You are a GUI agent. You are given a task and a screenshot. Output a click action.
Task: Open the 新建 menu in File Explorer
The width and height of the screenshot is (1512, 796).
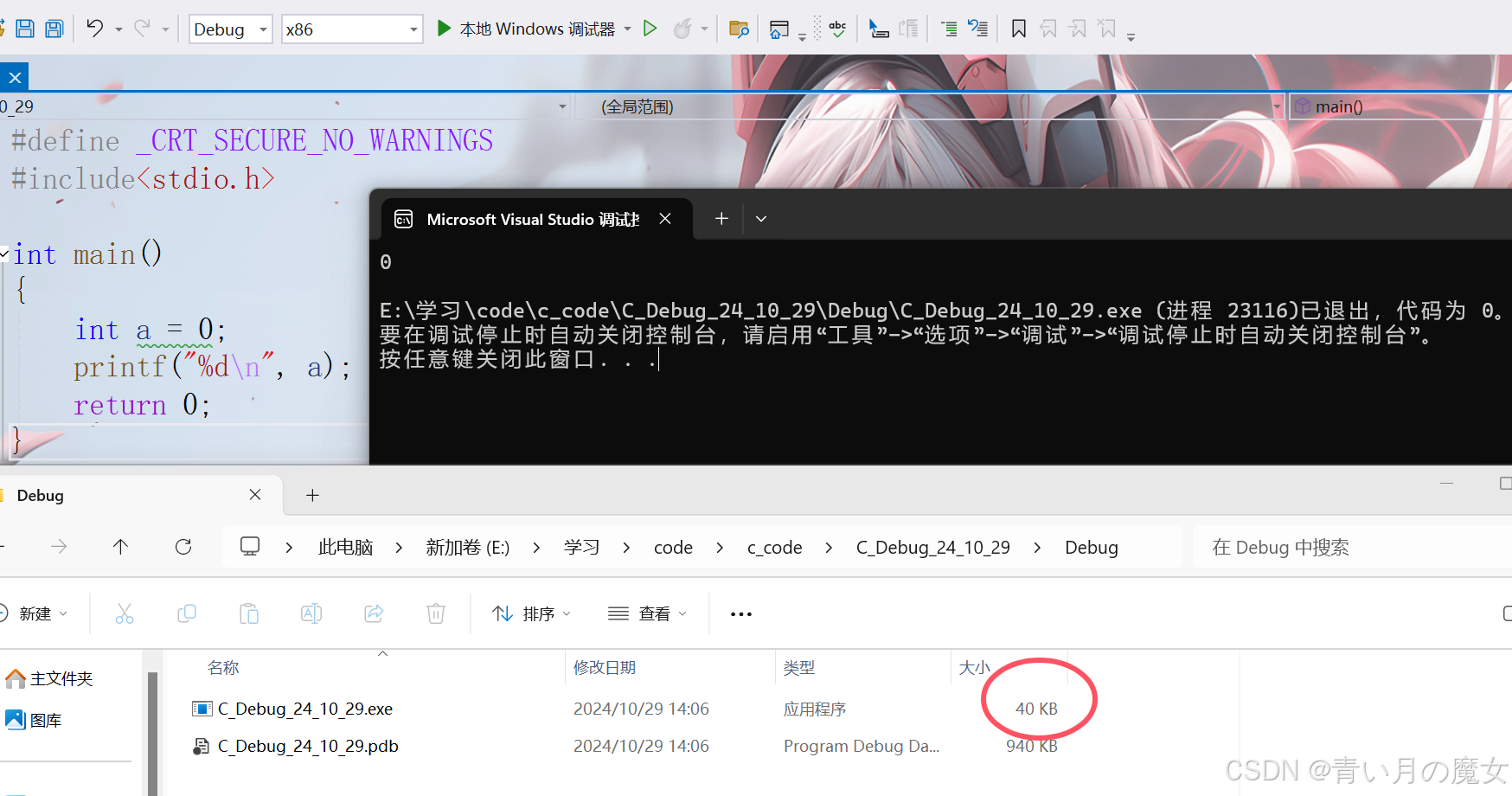coord(35,613)
